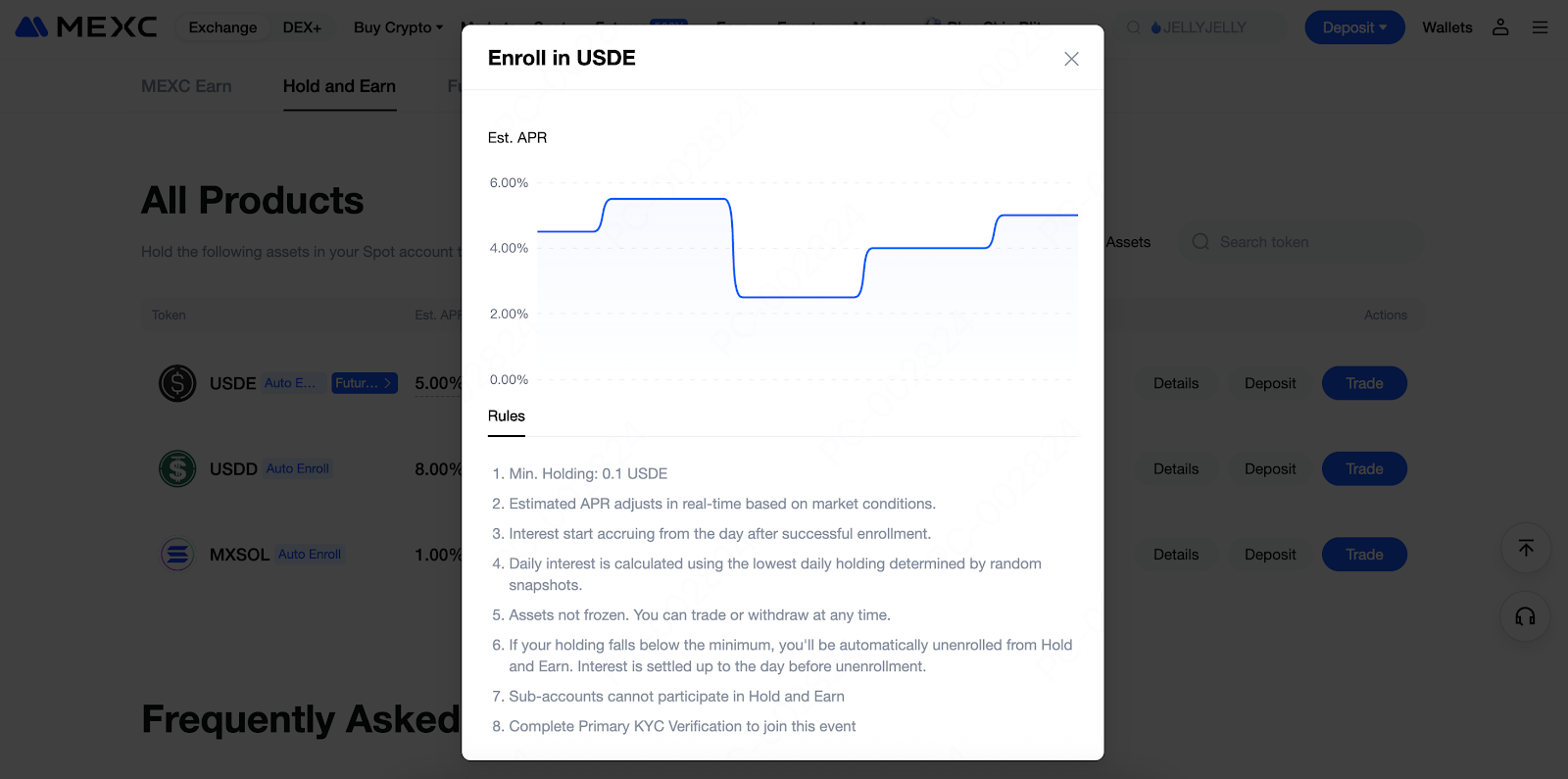
Task: Switch to the MEXC Earn tab
Action: (x=186, y=86)
